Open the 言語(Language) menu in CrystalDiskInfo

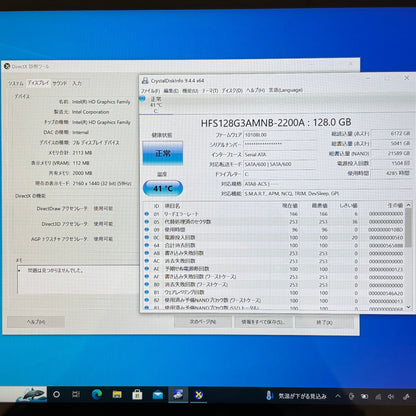286,90
